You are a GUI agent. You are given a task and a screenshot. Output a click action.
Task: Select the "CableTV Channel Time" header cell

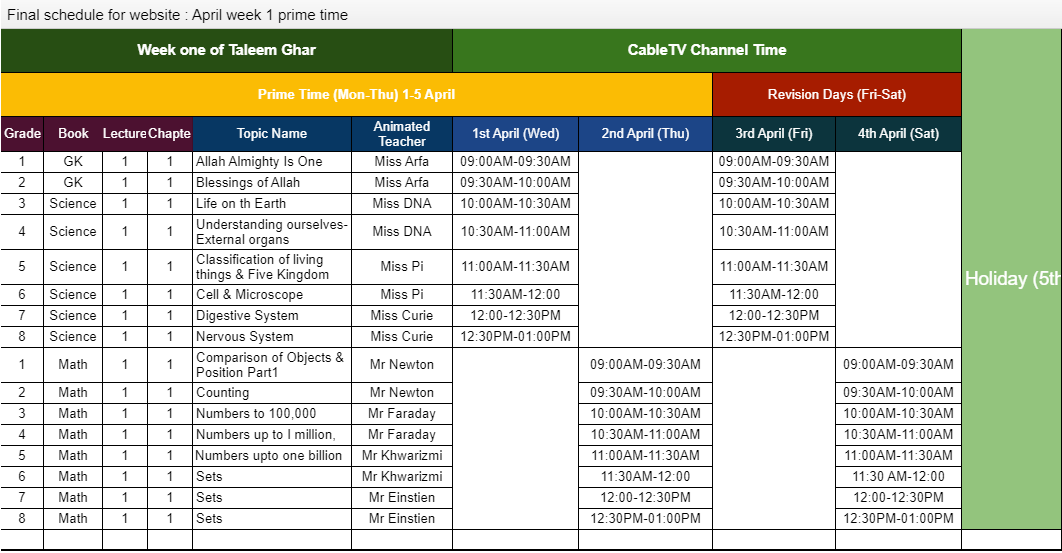click(x=706, y=50)
